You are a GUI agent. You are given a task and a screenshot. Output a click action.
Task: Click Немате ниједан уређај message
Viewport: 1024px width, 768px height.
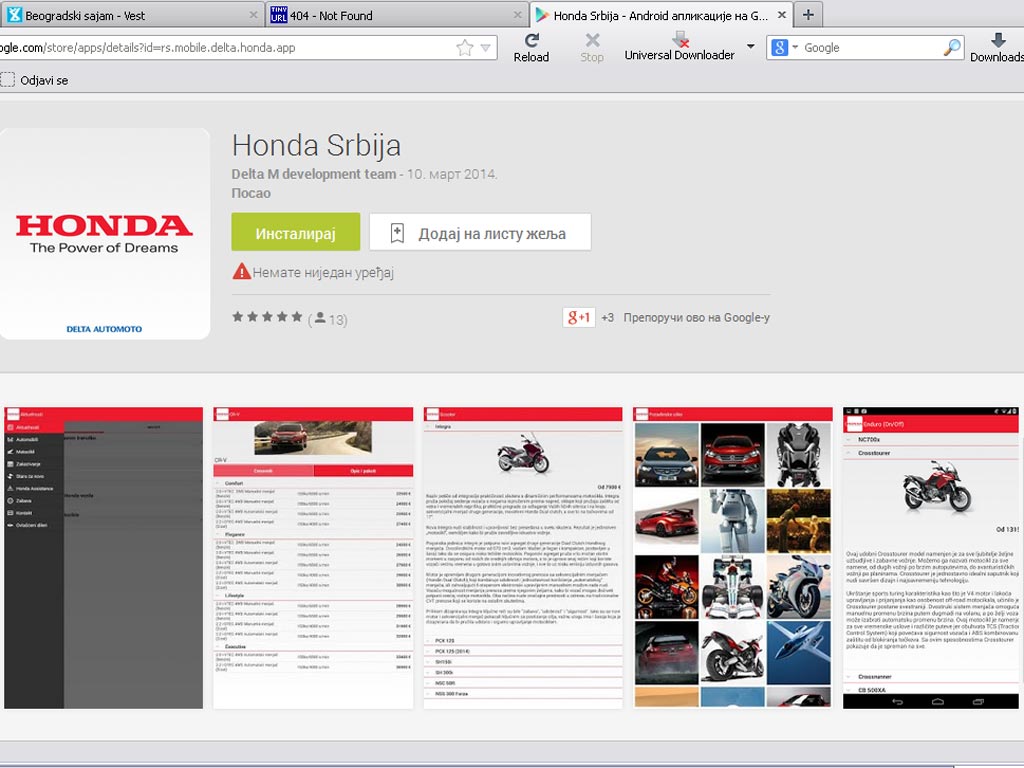323,272
